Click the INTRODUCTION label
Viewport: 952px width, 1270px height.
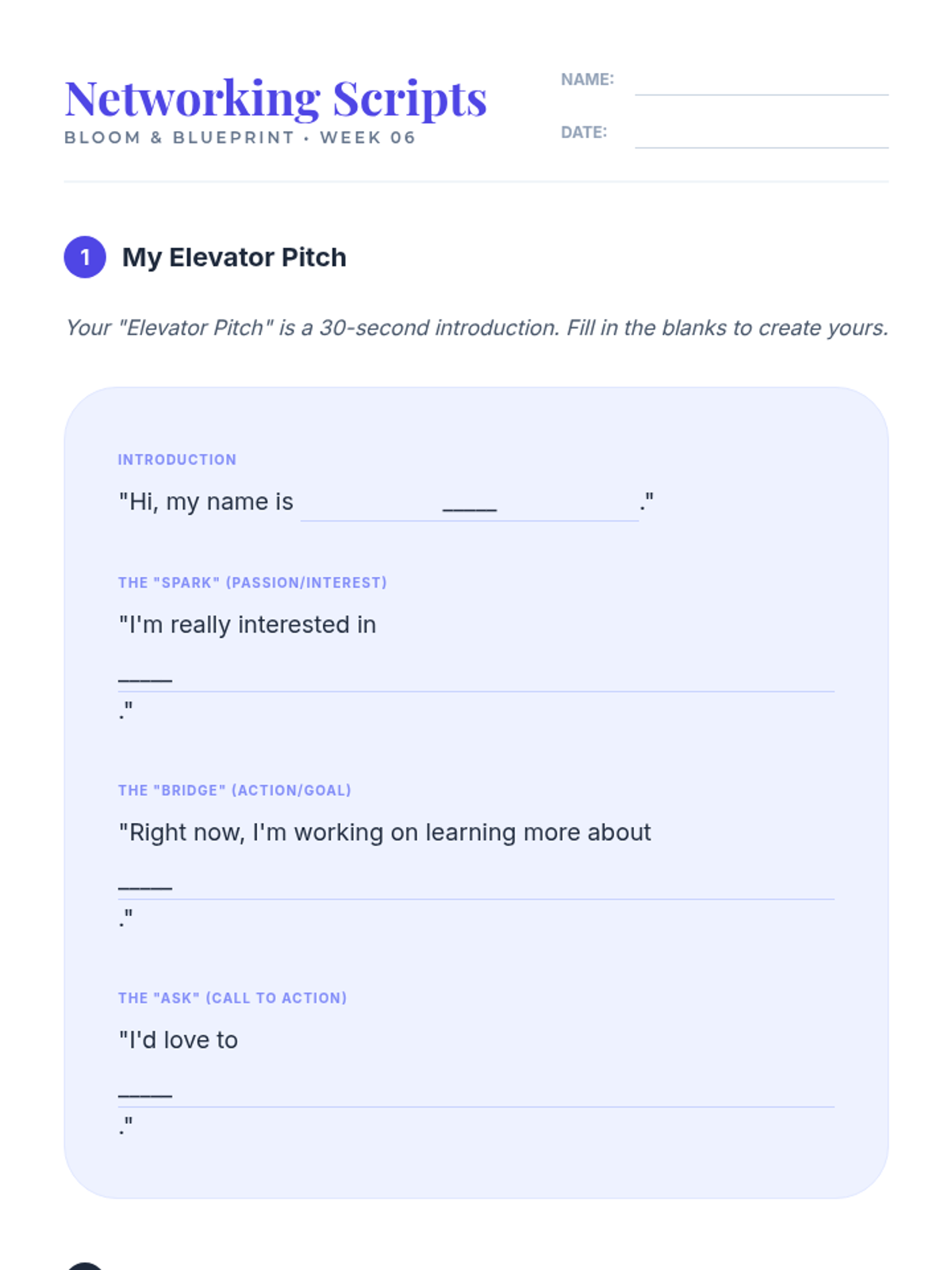177,460
